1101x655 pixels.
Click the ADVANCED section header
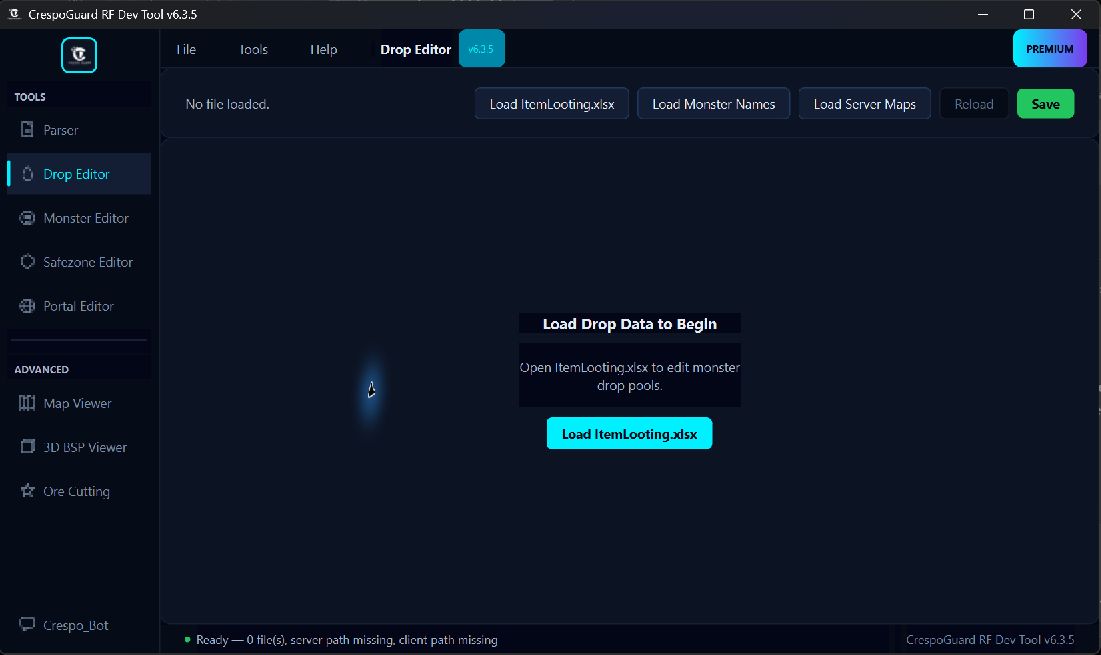pos(41,369)
